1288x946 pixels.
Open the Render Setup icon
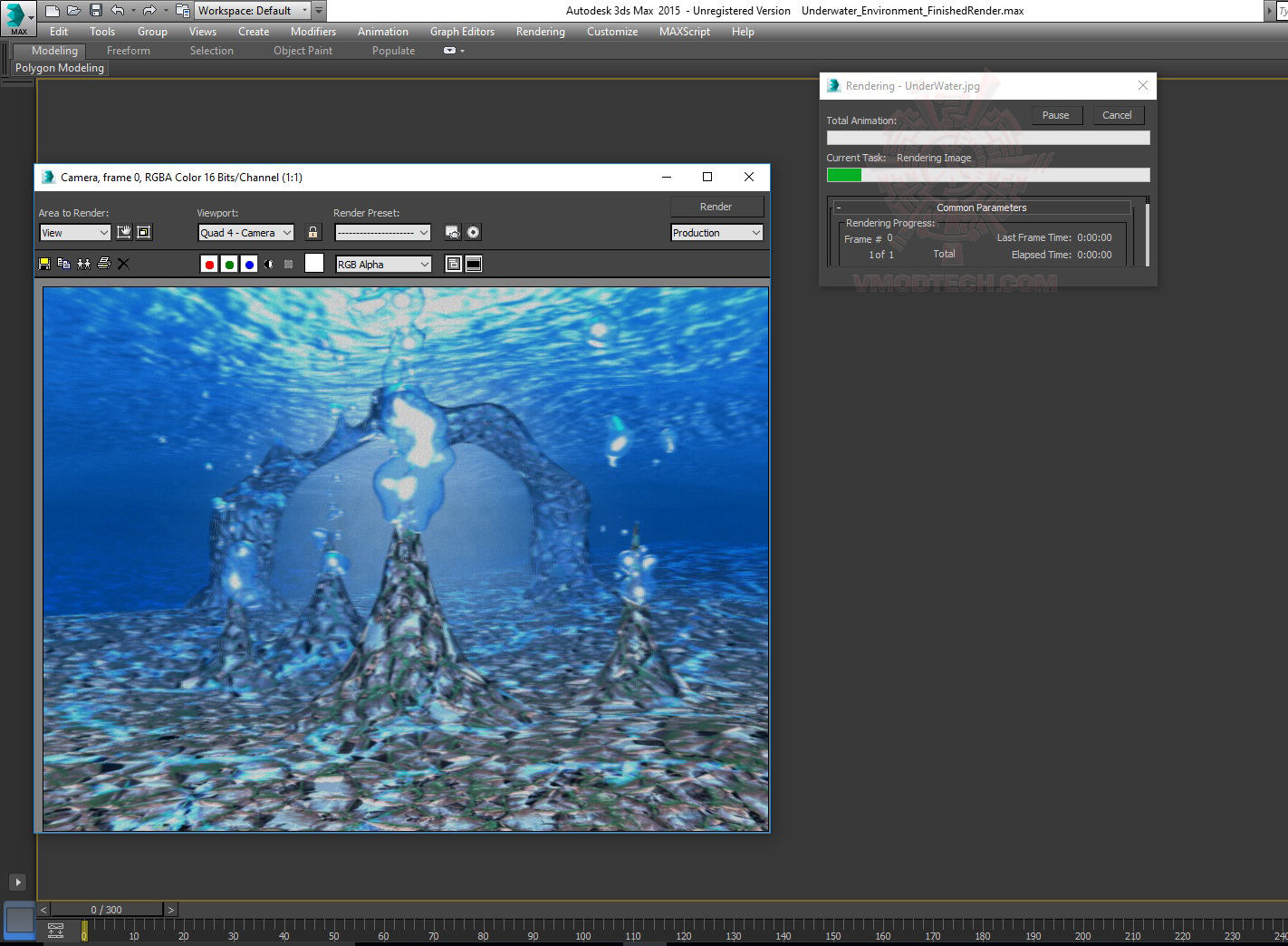click(x=453, y=233)
